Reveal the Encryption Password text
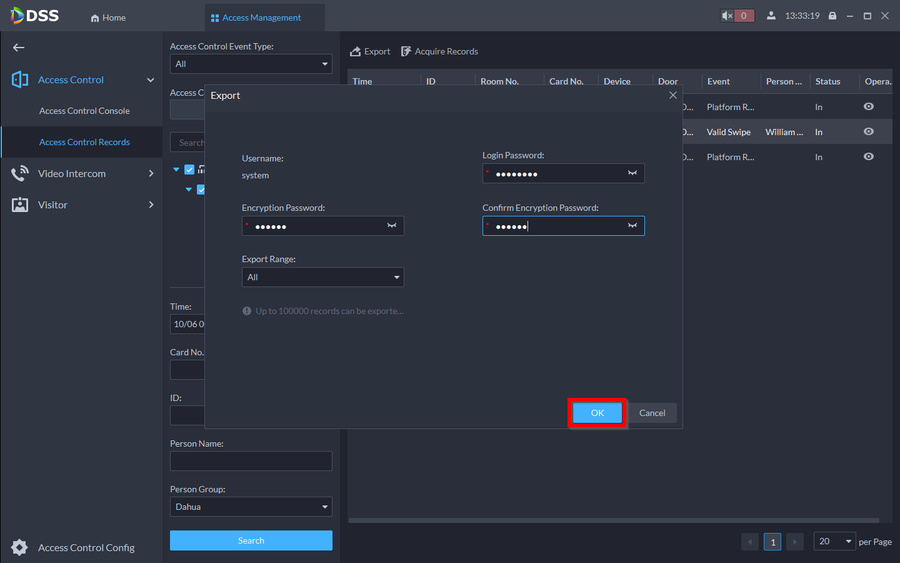This screenshot has width=900, height=563. 392,226
